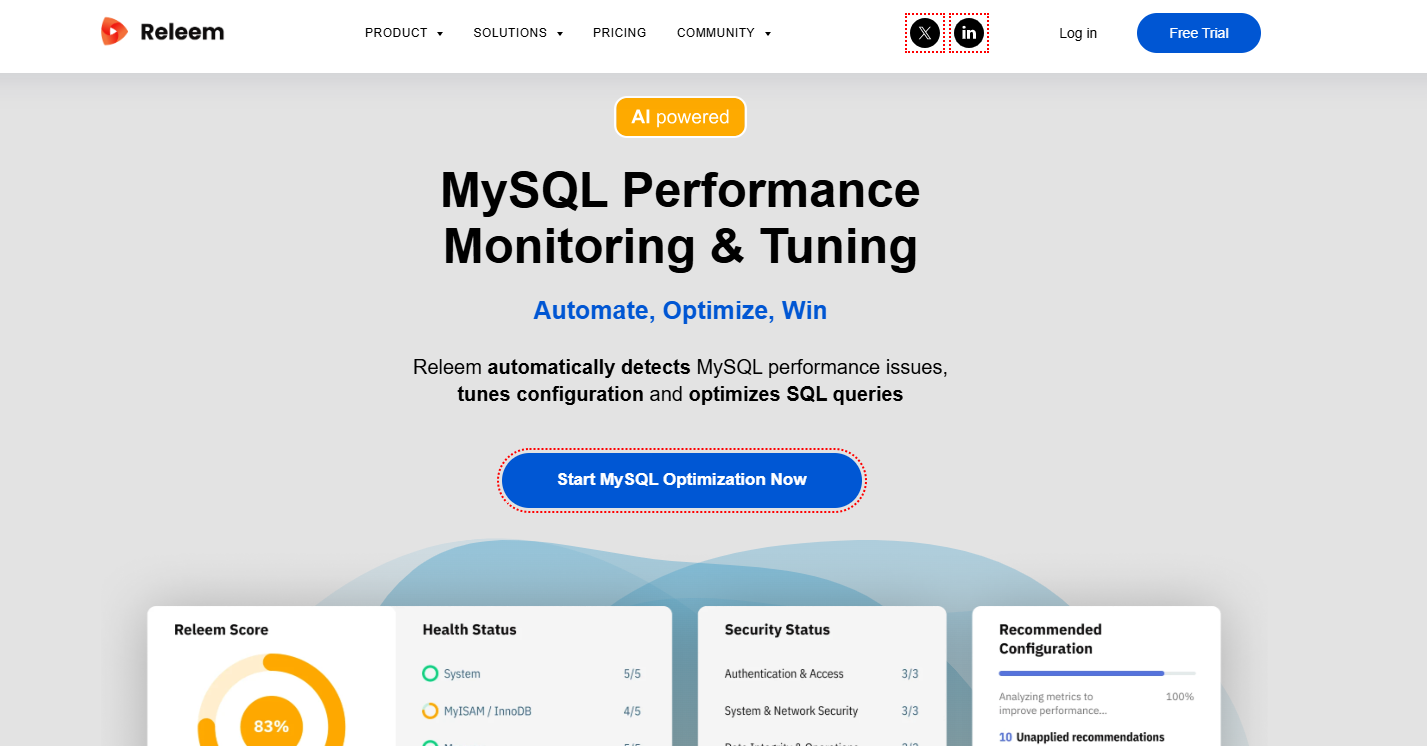Expand the Product dropdown menu
1427x746 pixels.
pos(404,33)
